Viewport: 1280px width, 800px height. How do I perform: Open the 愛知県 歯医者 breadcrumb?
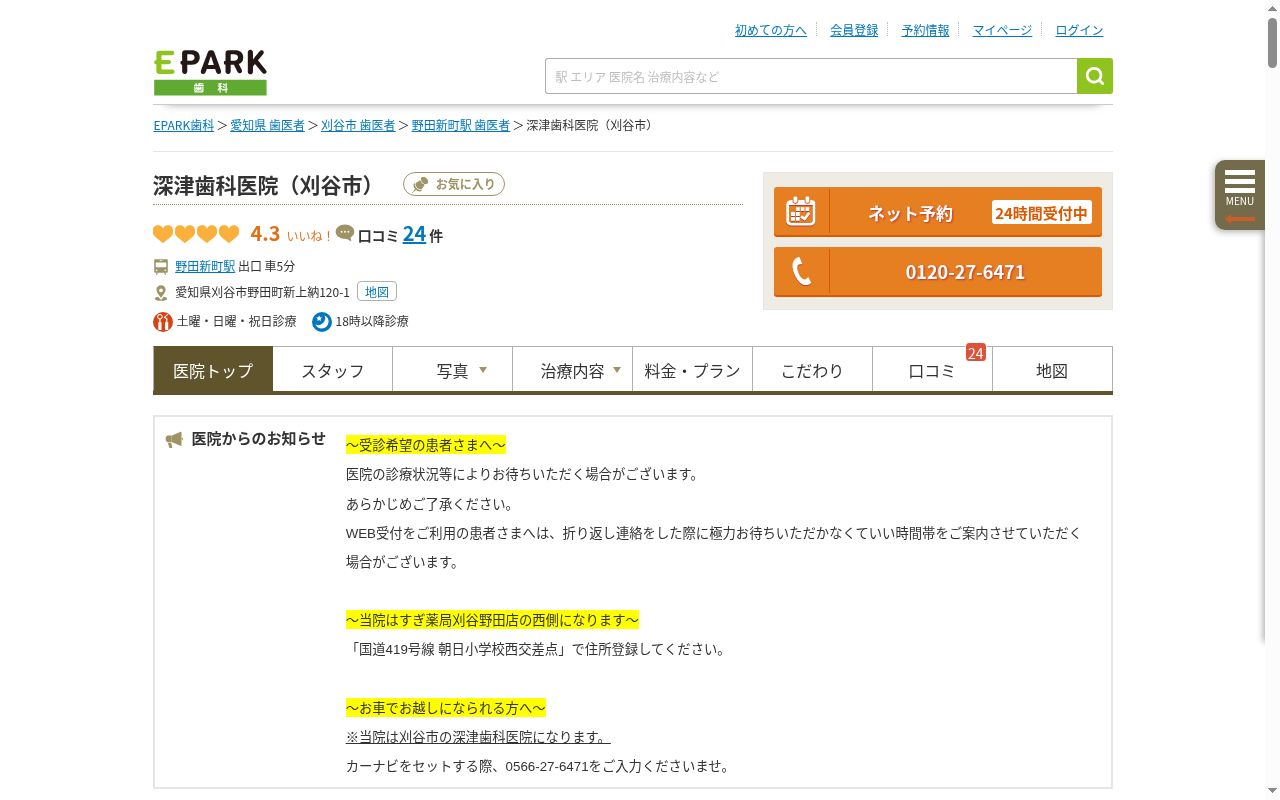coord(268,125)
